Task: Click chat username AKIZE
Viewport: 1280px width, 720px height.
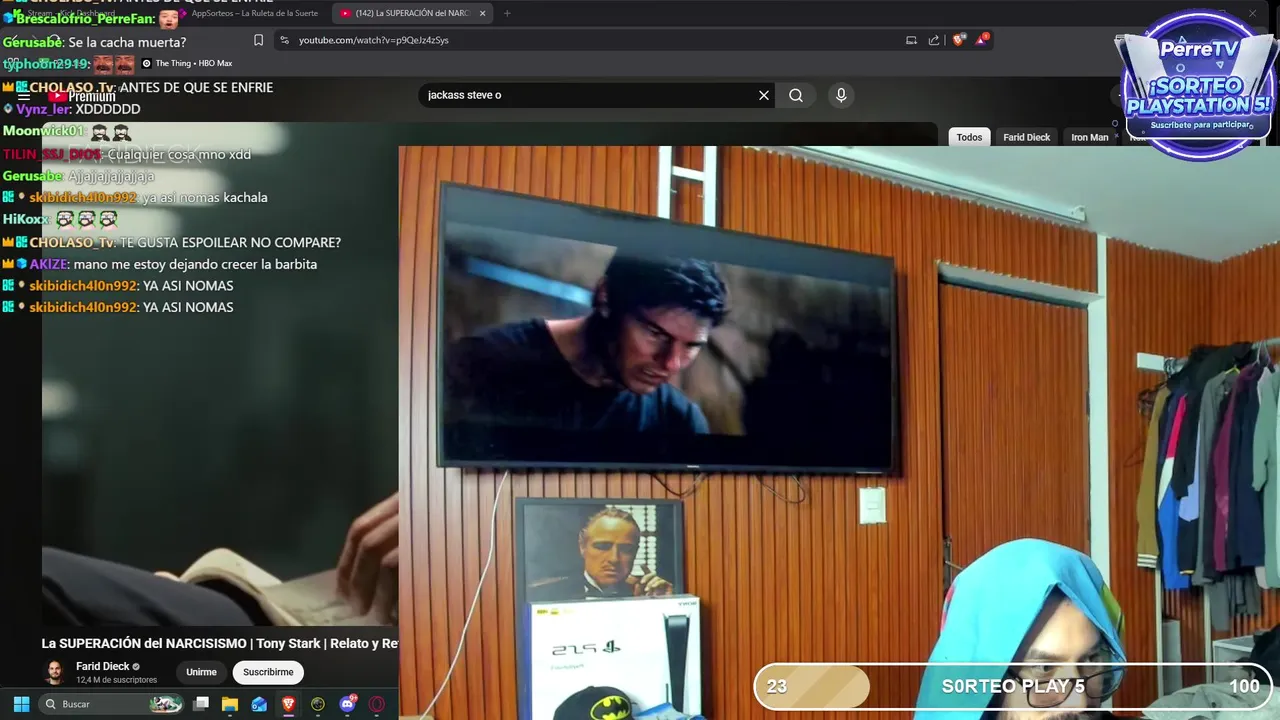Action: 49,264
